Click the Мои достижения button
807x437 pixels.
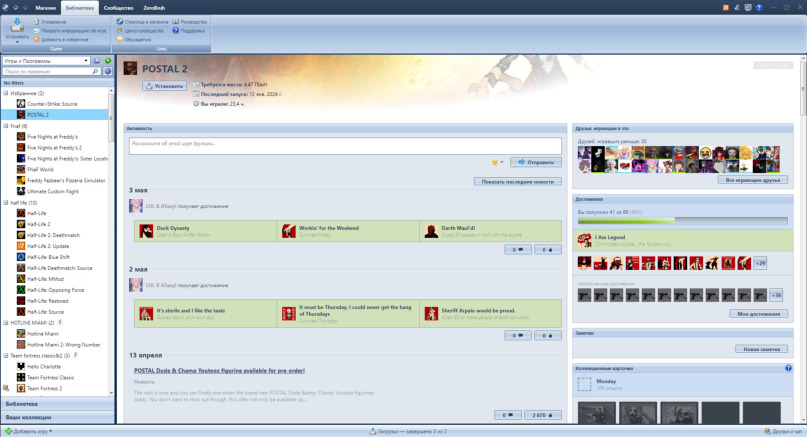tap(758, 313)
